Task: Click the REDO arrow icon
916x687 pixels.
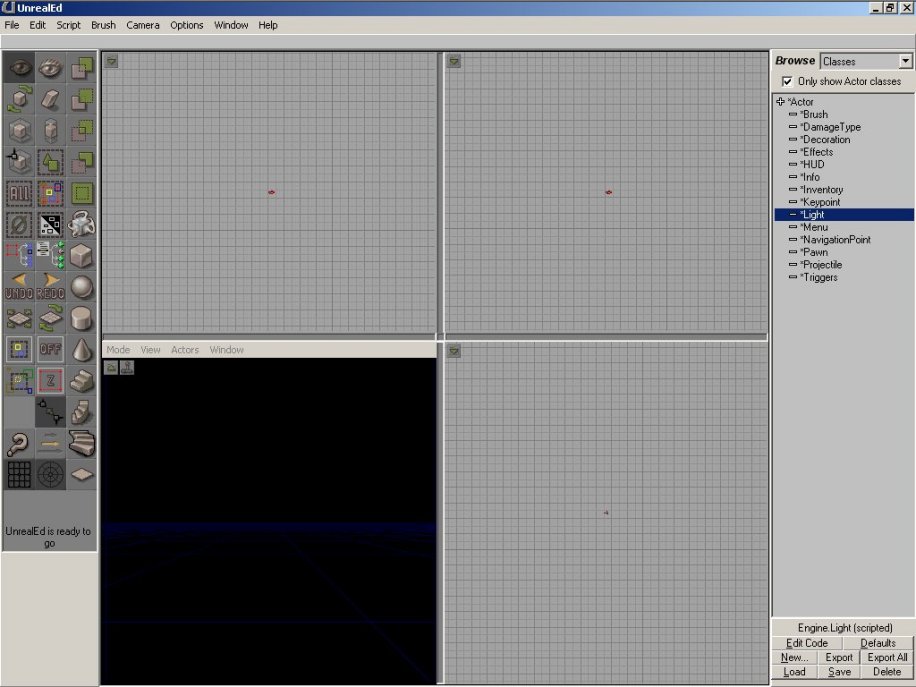Action: click(x=50, y=287)
